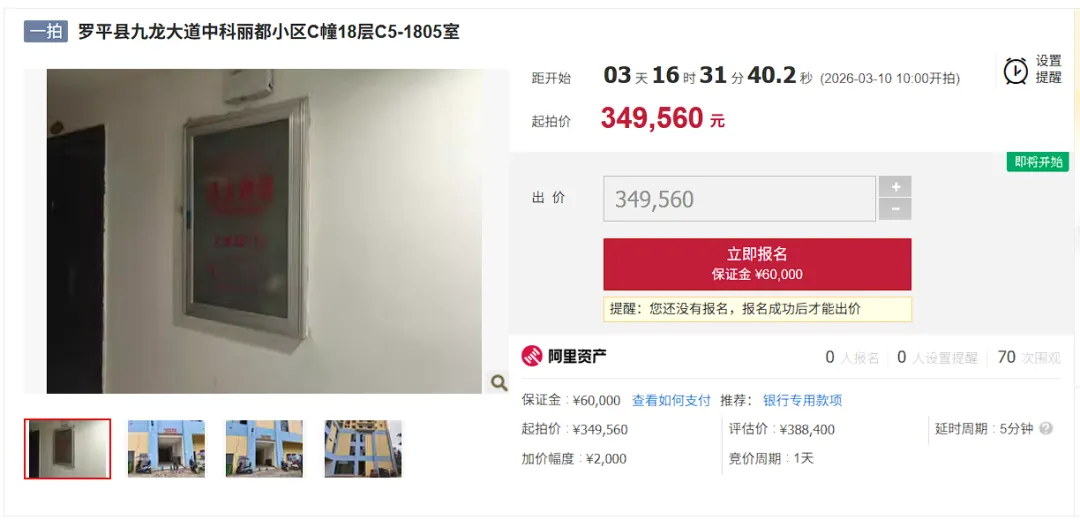Open the 查看如何支付 link

(x=671, y=400)
